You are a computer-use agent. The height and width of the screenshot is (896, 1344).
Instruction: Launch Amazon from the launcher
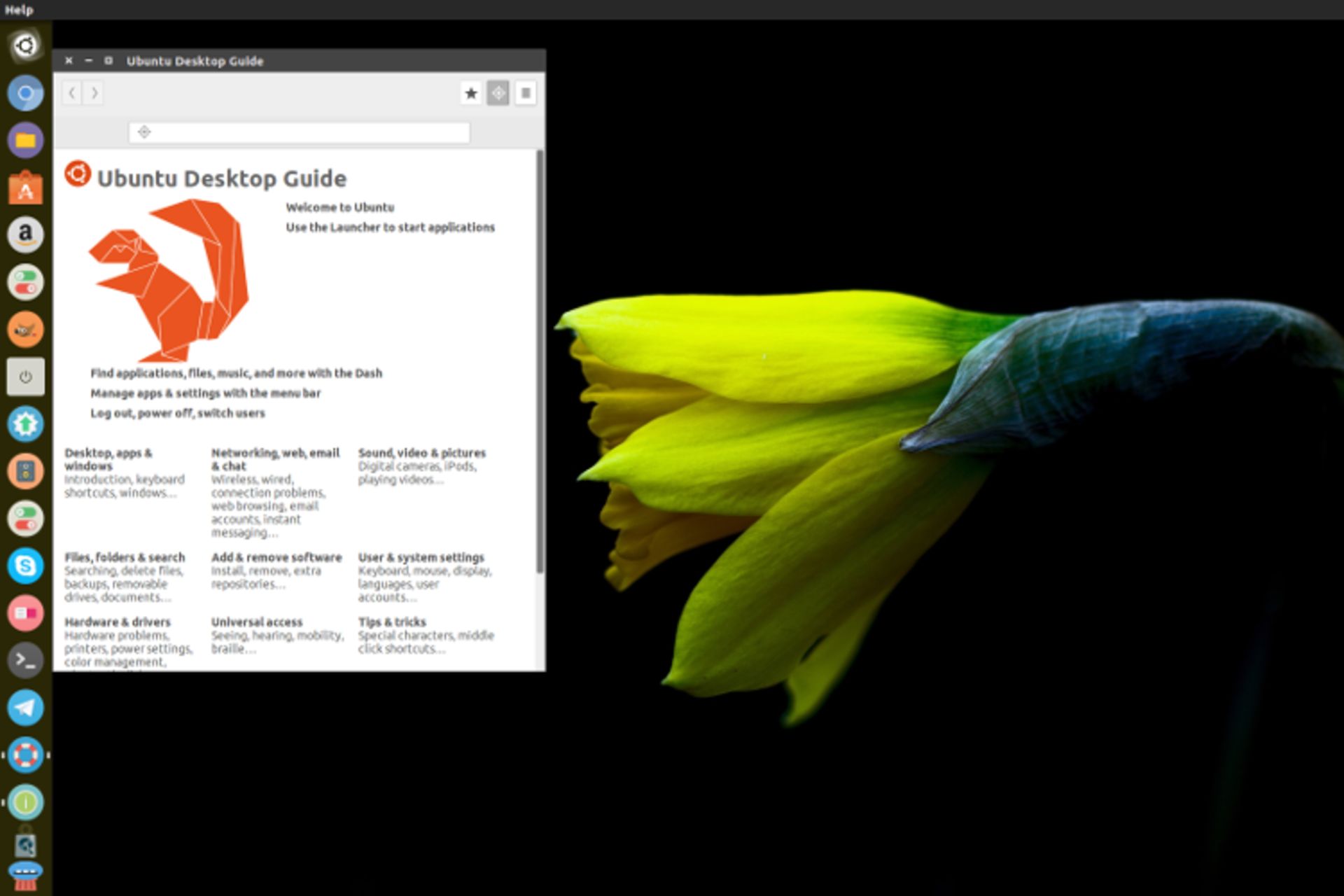pos(26,234)
